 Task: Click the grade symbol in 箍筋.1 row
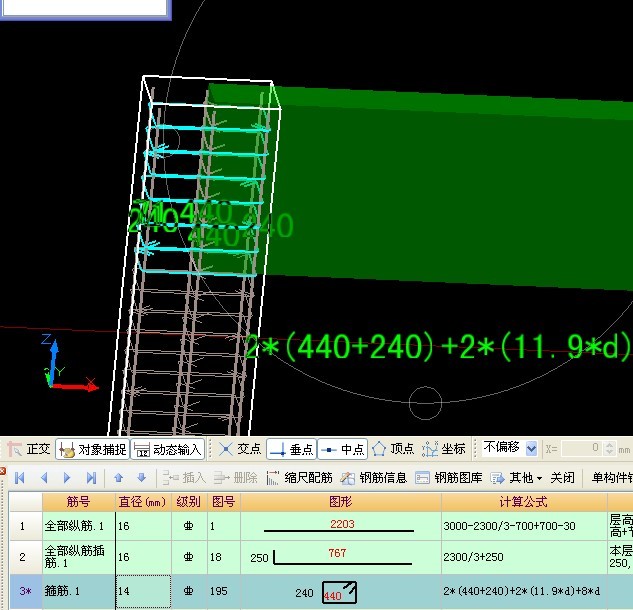coord(189,591)
